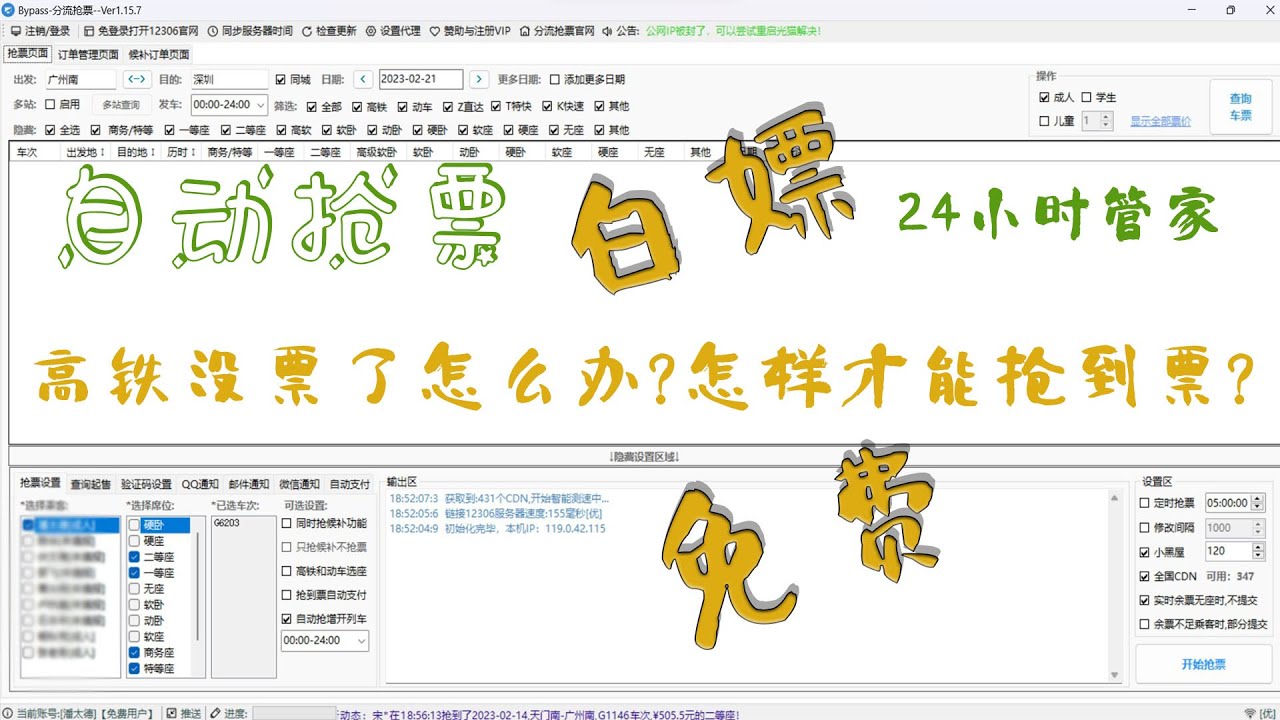Adjust the 定时抢票 time spinner

pos(1258,503)
